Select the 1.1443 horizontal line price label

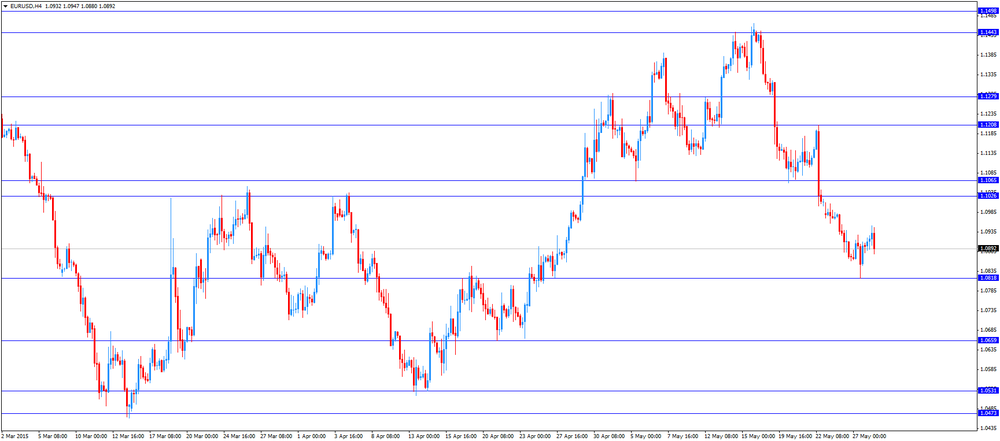pyautogui.click(x=988, y=33)
